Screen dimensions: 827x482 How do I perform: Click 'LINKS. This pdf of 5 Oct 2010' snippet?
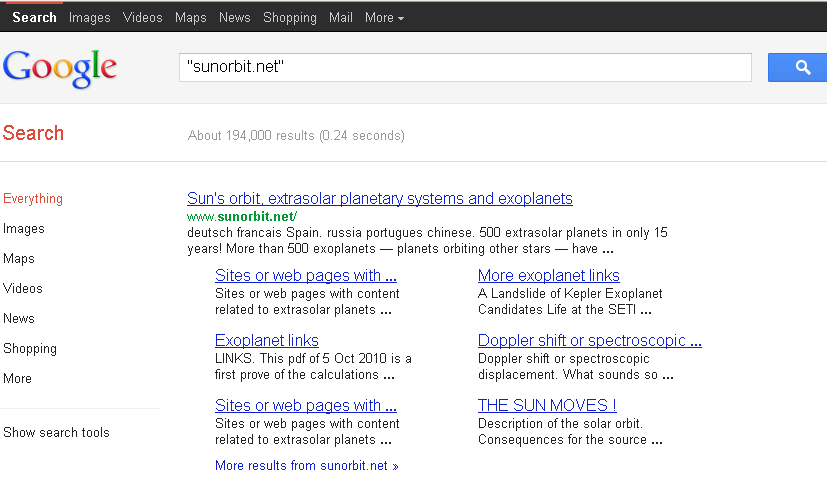(x=301, y=359)
